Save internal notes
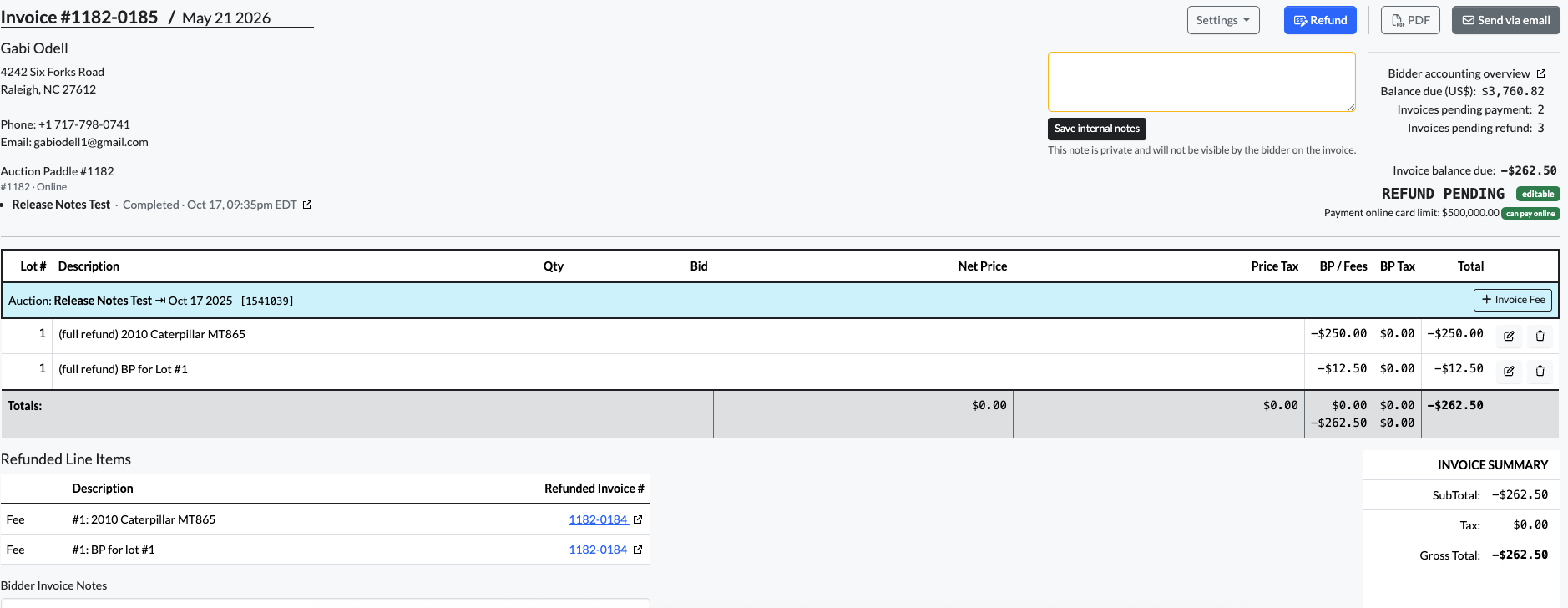1568x608 pixels. (1097, 129)
